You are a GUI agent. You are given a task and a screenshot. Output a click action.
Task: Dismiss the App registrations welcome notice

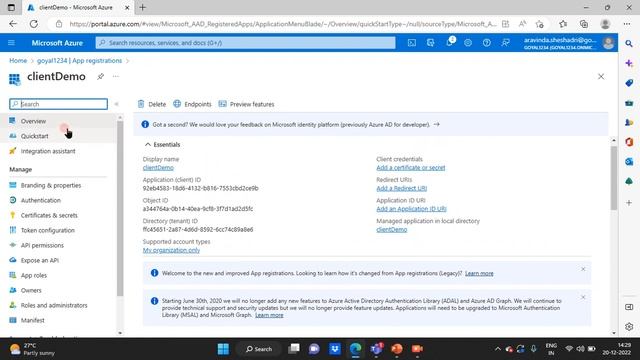click(x=583, y=269)
